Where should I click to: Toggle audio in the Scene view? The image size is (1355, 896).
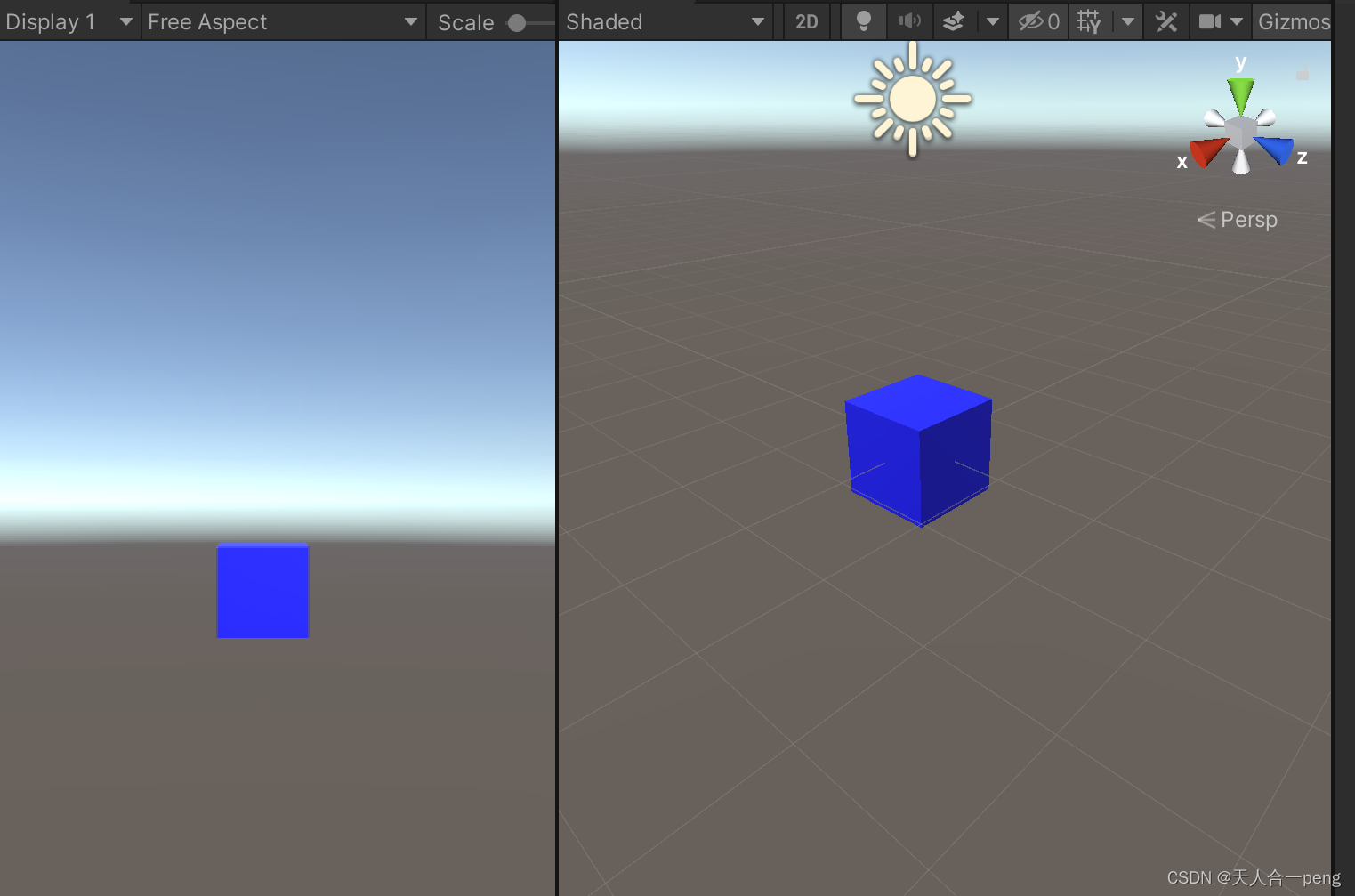point(909,21)
